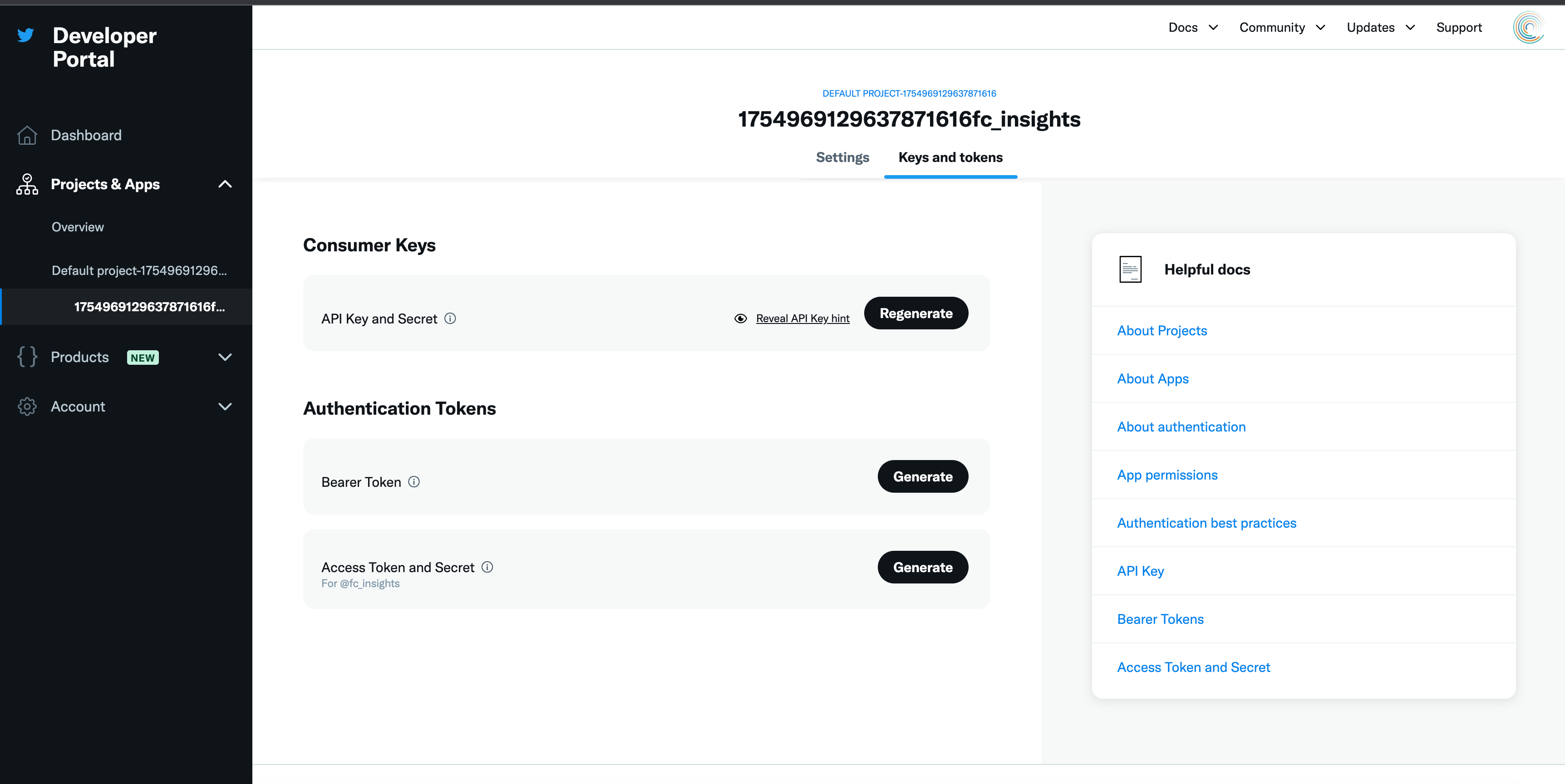Click the eye icon for API Key hint
This screenshot has width=1565, height=784.
(x=741, y=318)
